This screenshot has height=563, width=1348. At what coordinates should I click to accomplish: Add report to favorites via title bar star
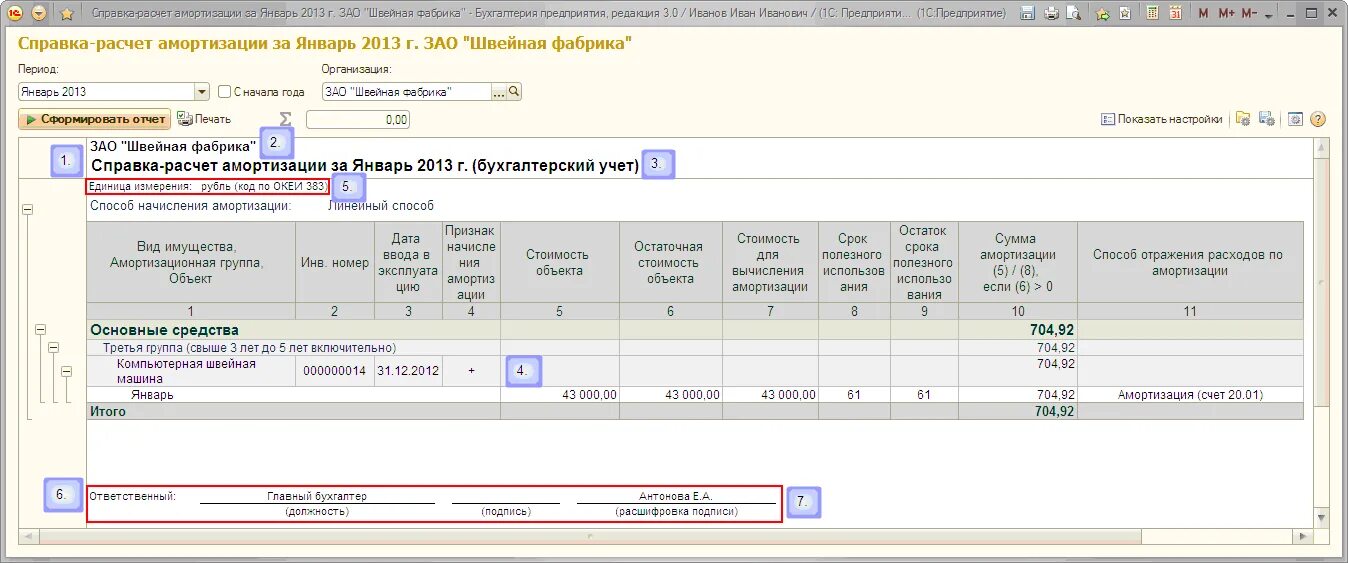[67, 13]
